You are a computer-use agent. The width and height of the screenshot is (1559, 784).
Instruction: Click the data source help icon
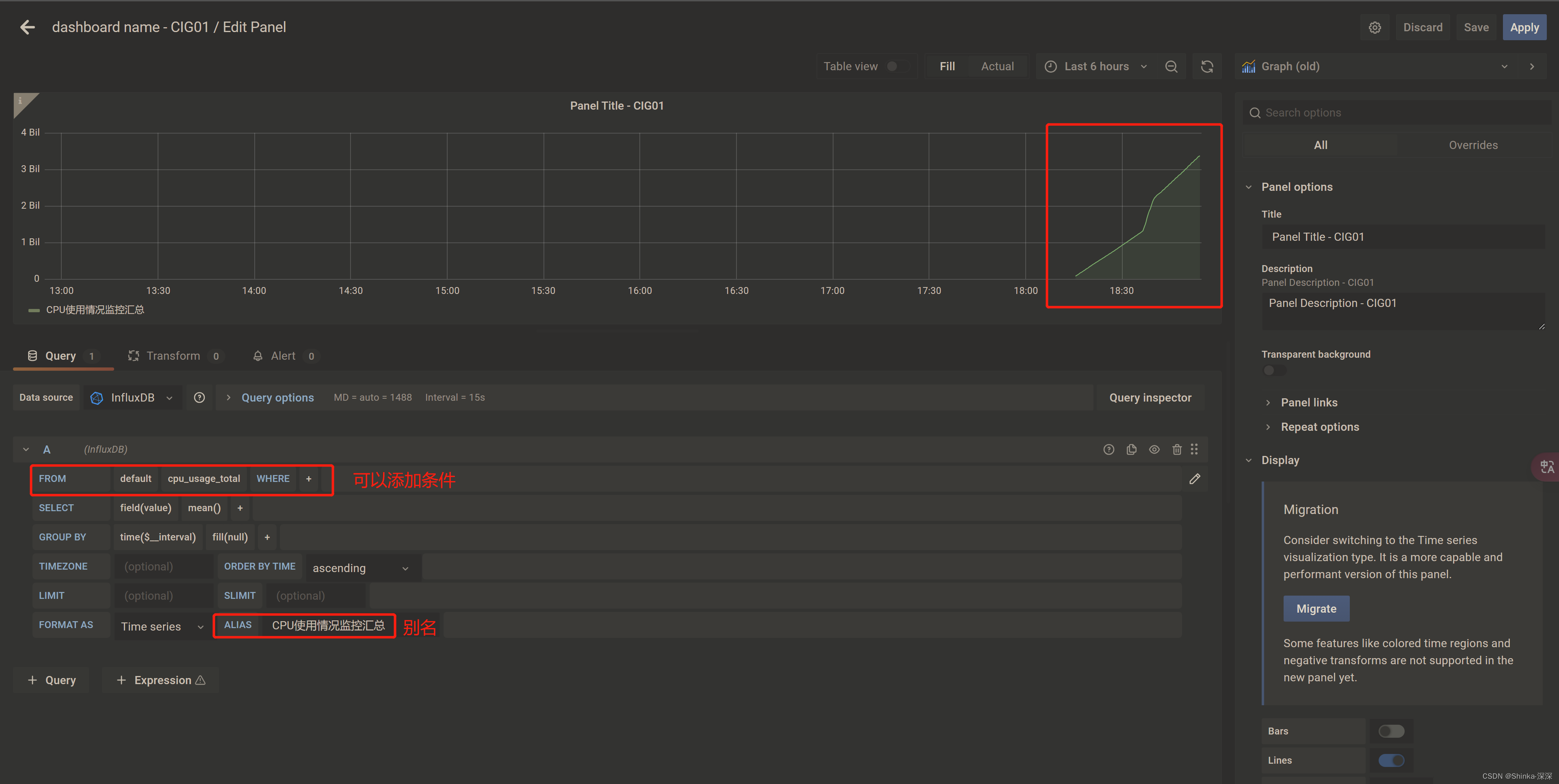point(199,397)
